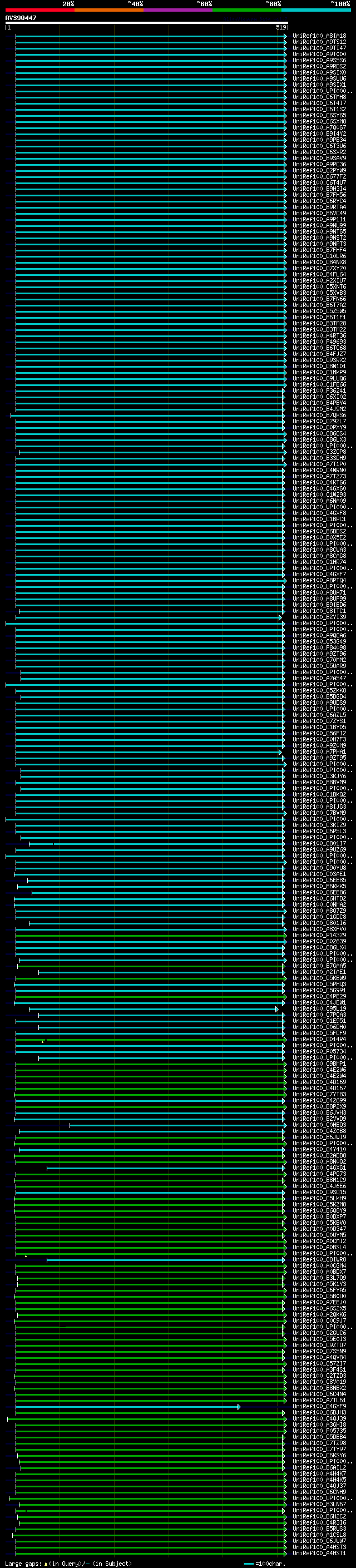
Task: Click the UniRef100_A8Q7Z9 entry
Action: tap(319, 911)
